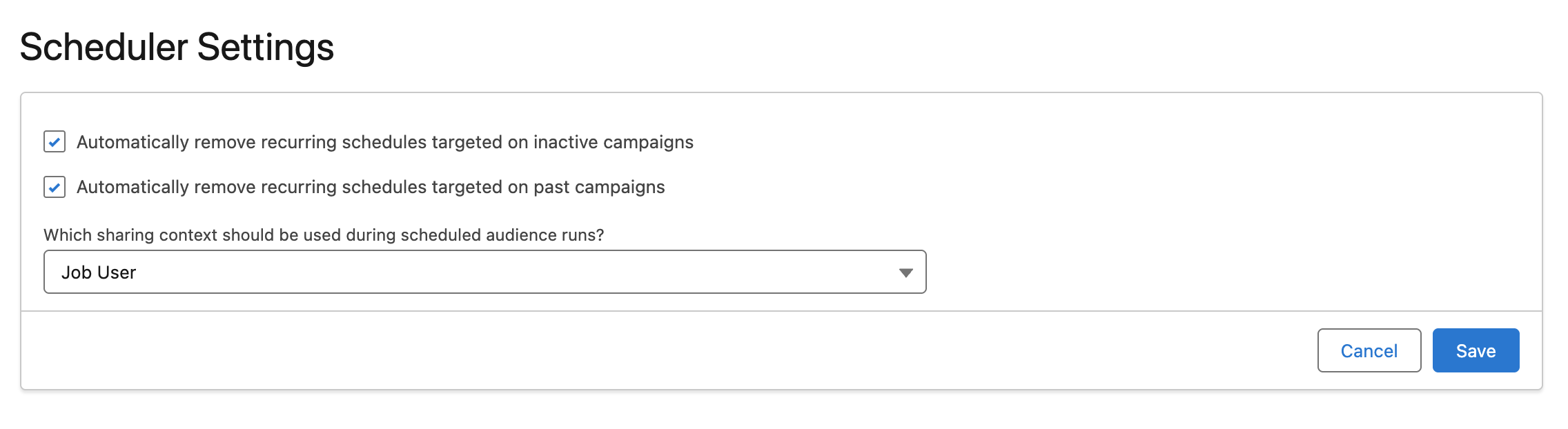Click the 'Which sharing context' question label
This screenshot has width=1568, height=429.
tap(324, 235)
